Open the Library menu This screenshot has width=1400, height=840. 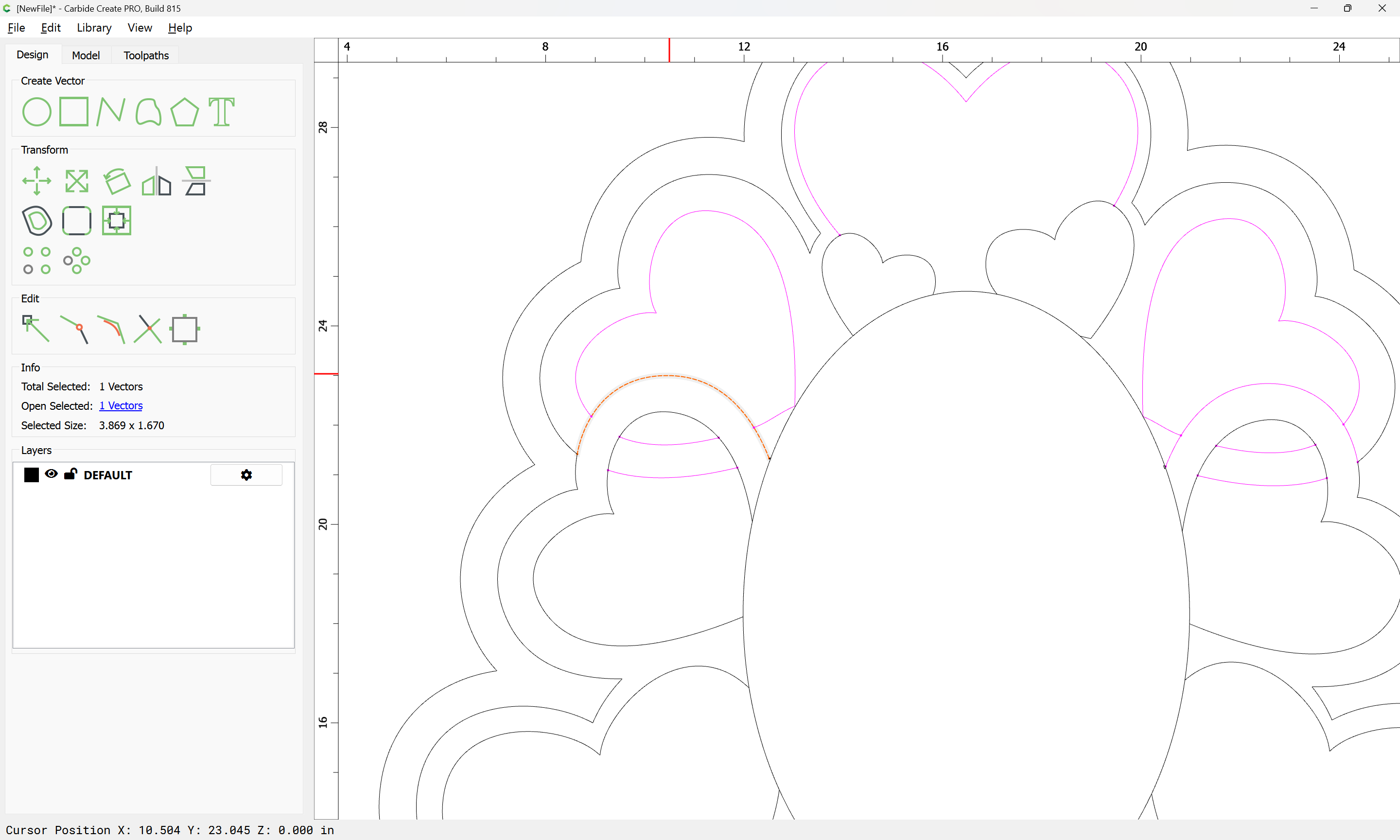(x=94, y=28)
